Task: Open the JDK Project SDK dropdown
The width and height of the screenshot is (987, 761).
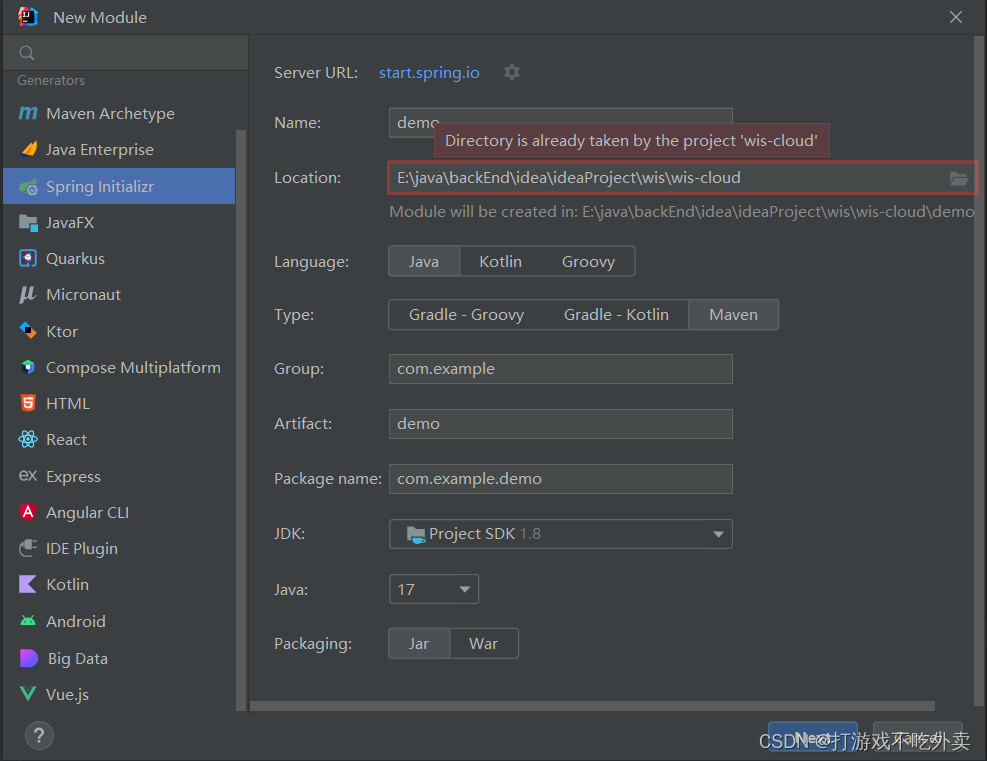Action: coord(561,534)
